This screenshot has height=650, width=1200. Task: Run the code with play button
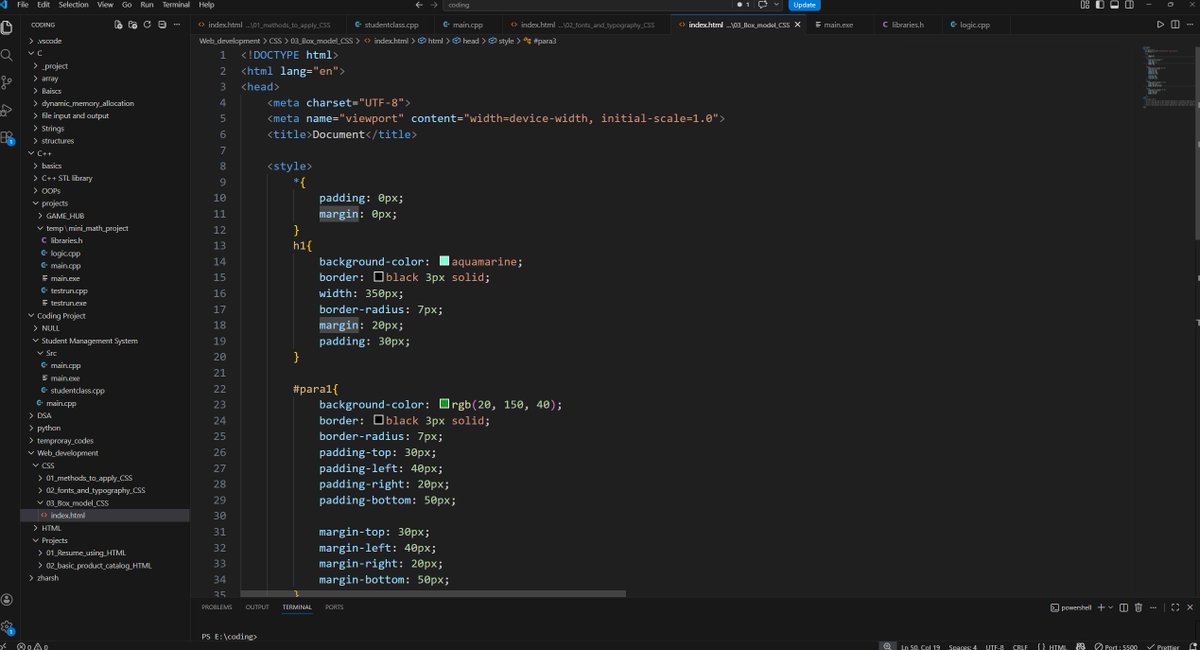[1160, 24]
